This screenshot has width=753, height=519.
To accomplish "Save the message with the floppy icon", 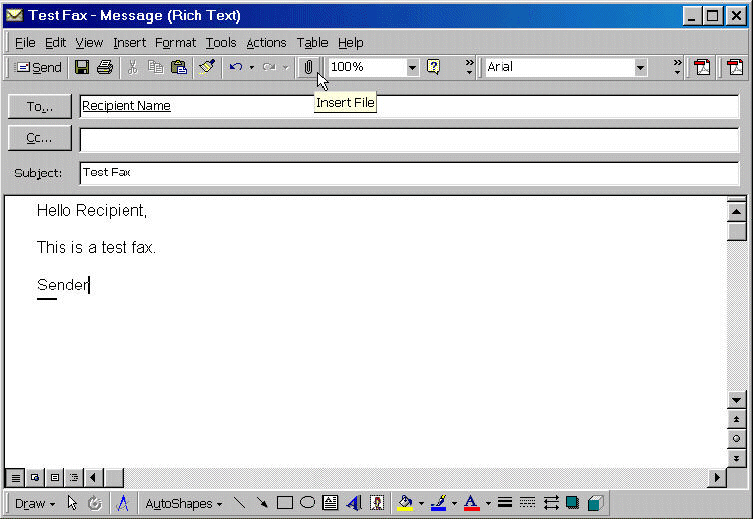I will tap(82, 67).
